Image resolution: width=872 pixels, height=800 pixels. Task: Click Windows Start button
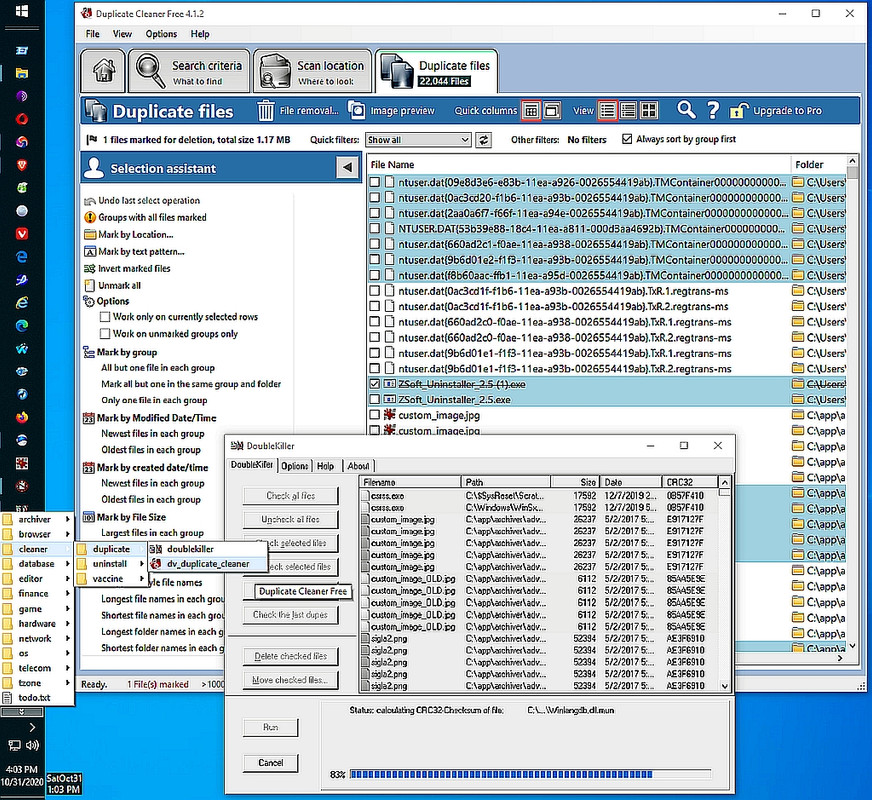22,11
